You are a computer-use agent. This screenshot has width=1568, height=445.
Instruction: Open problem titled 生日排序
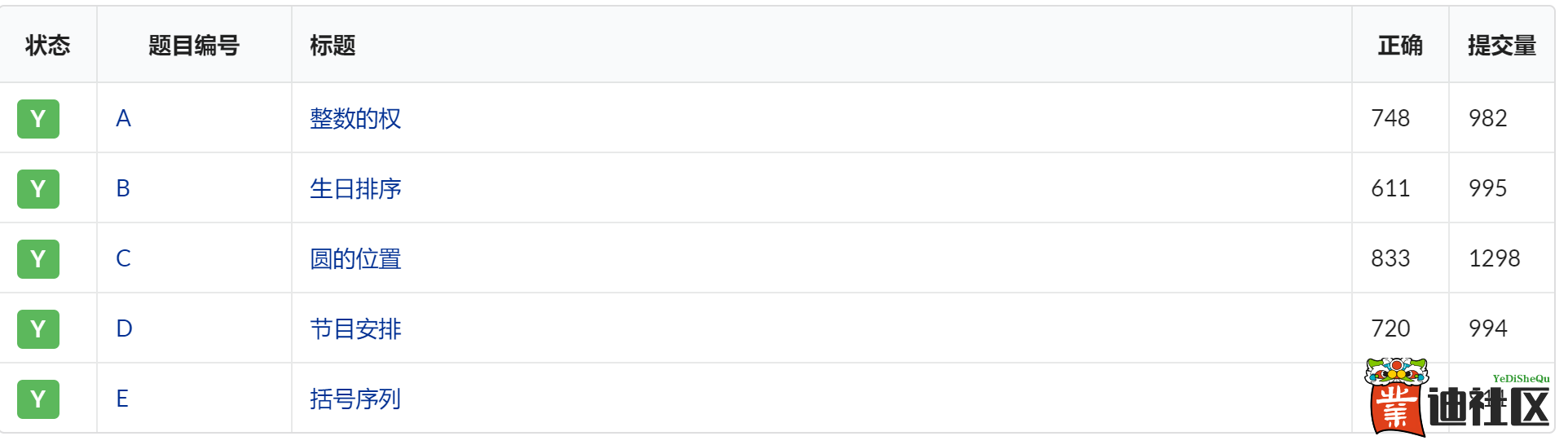point(355,189)
